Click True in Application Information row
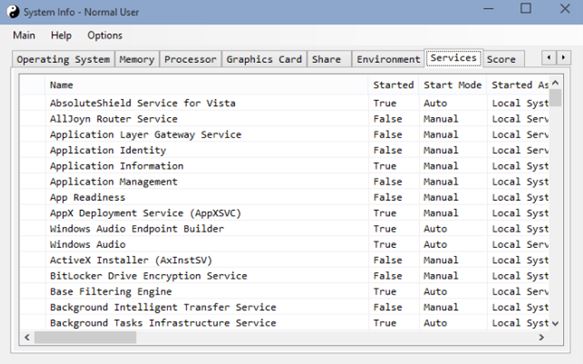This screenshot has width=583, height=364. tap(385, 166)
